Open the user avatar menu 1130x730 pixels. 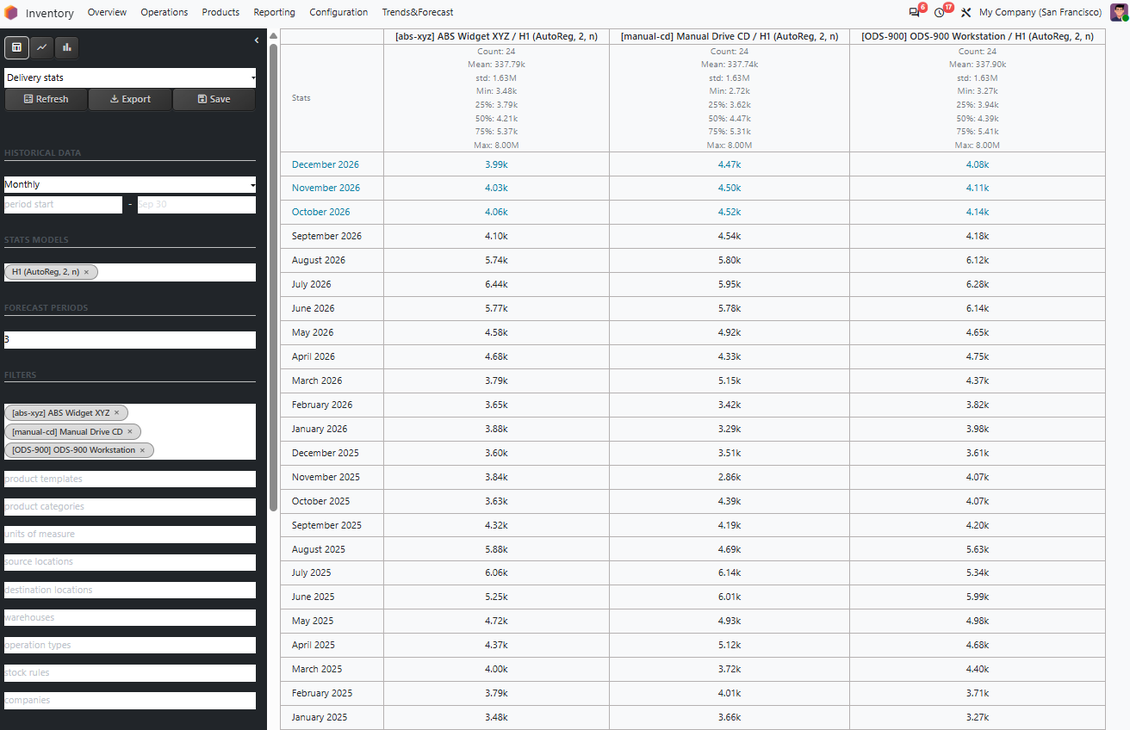(x=1118, y=12)
